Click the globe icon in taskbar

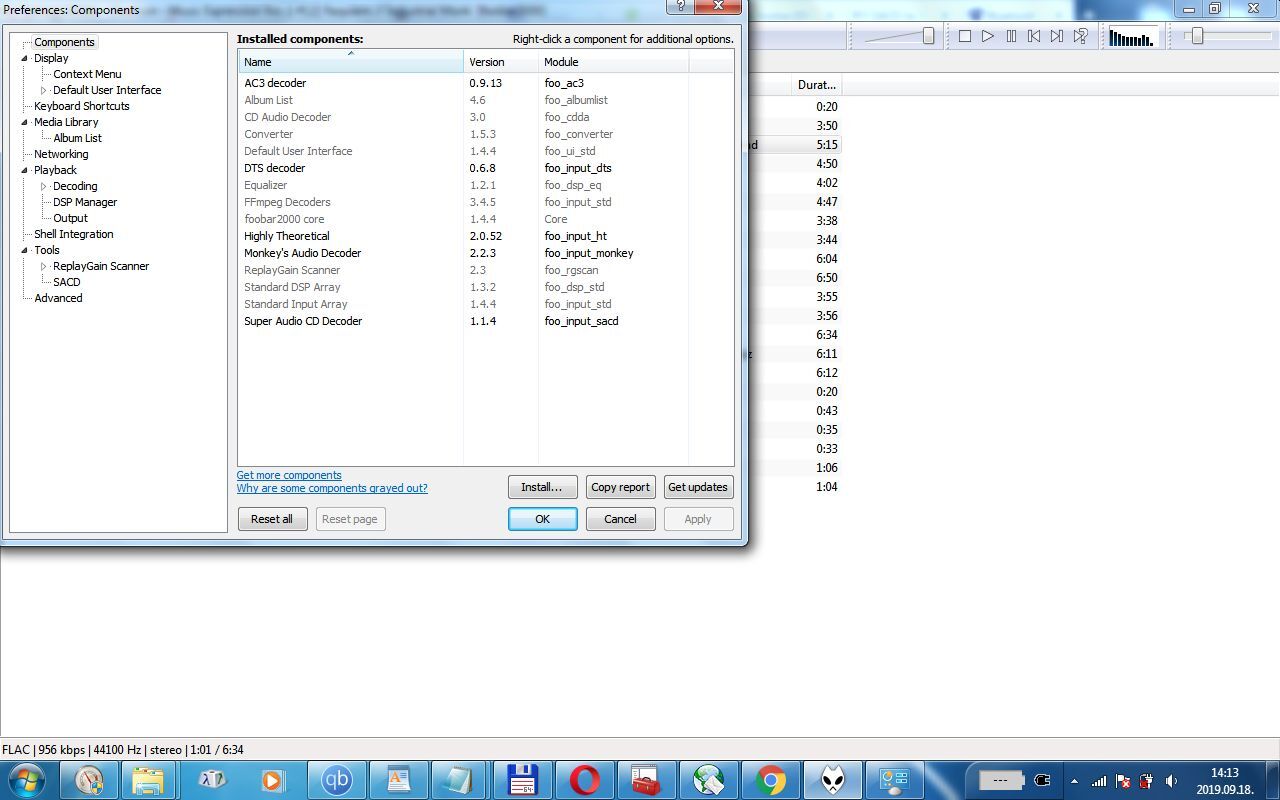709,780
